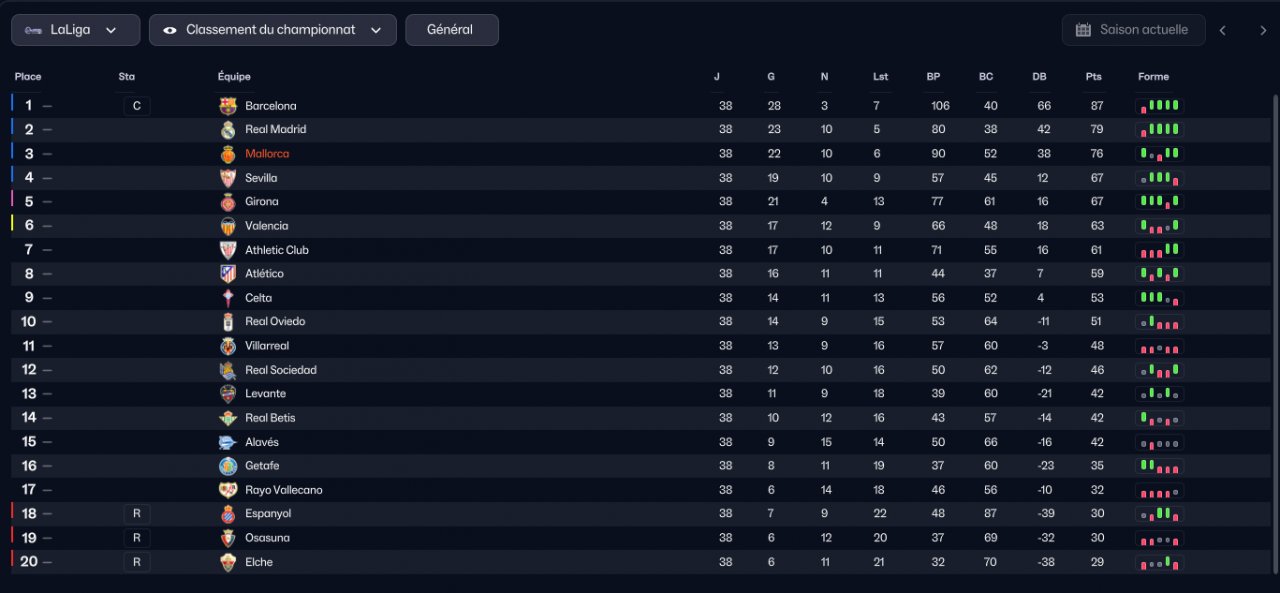Click the 'R' relegation badge for Osasuna
This screenshot has width=1280, height=593.
[x=137, y=538]
